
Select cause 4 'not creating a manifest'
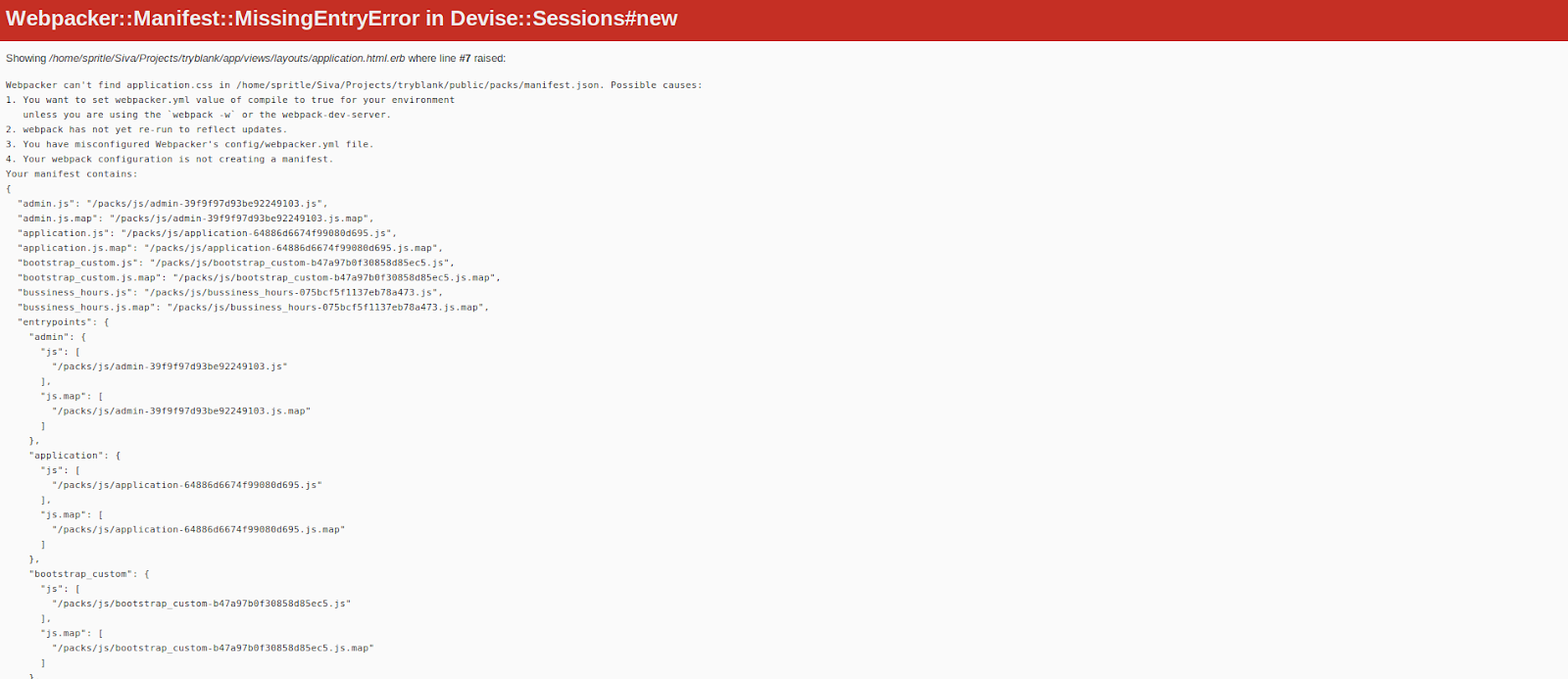[x=170, y=159]
